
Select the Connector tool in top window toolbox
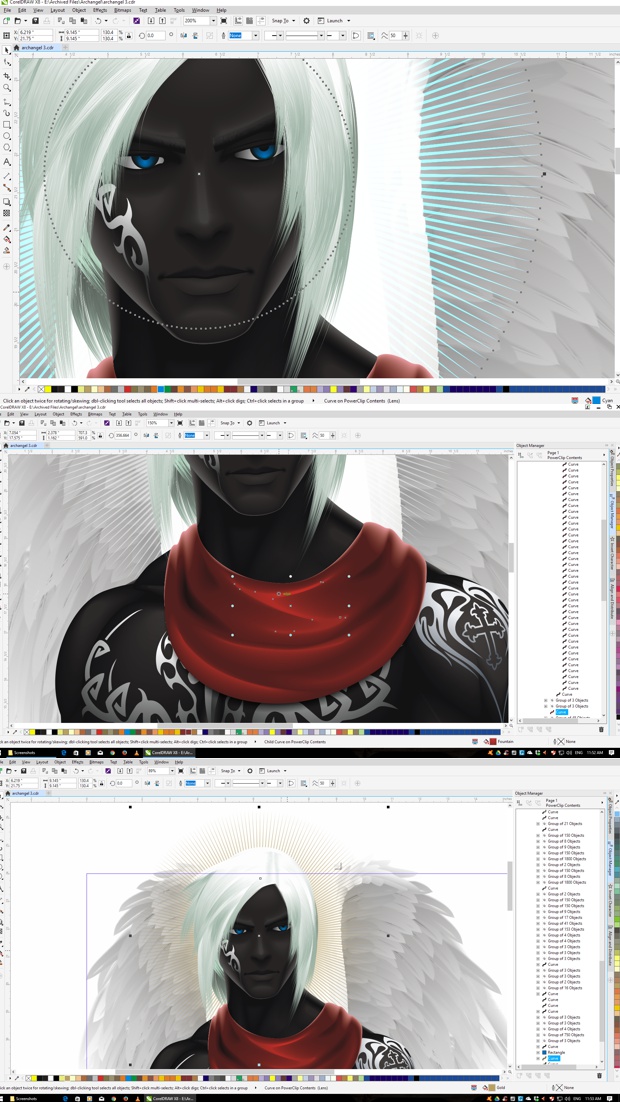[x=7, y=188]
